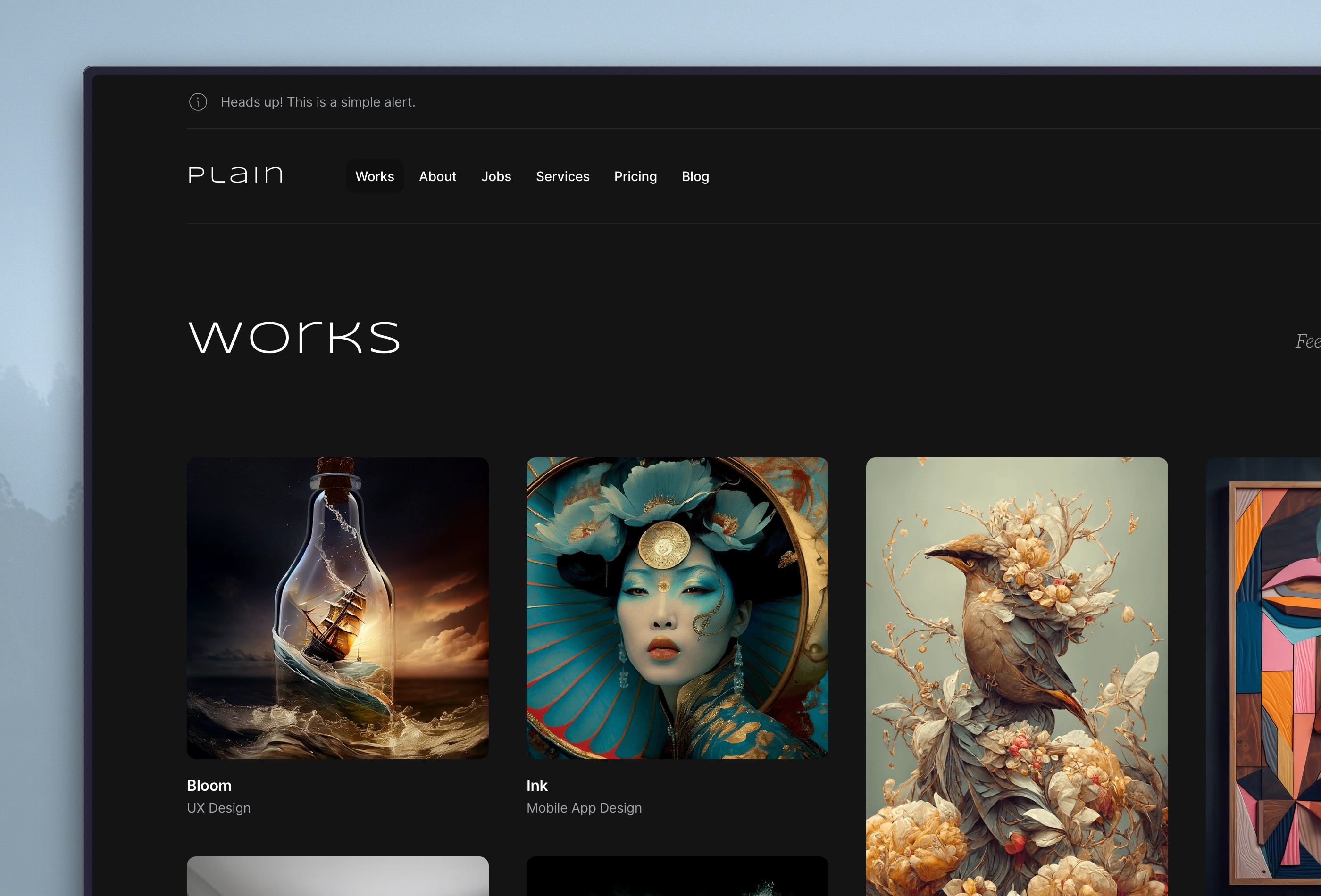Click the Mobile App Design label under Ink

pos(584,807)
